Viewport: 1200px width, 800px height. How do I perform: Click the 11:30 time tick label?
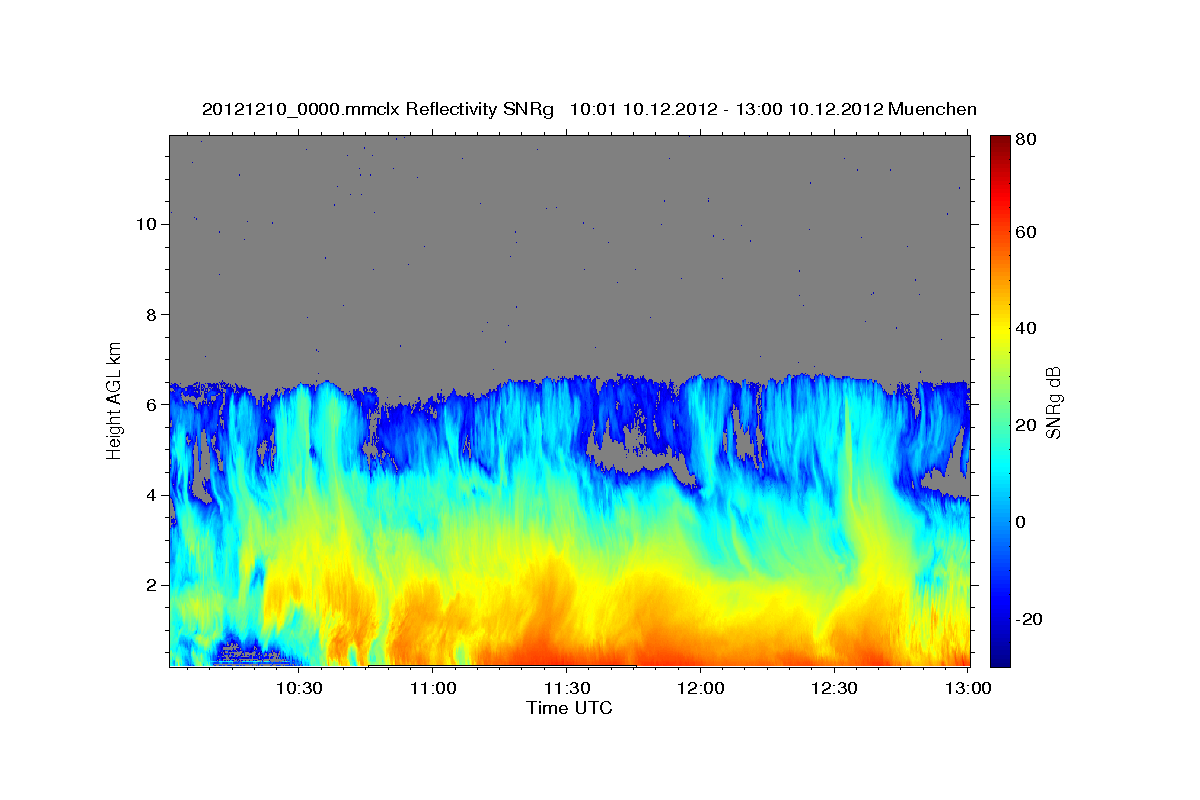coord(566,688)
